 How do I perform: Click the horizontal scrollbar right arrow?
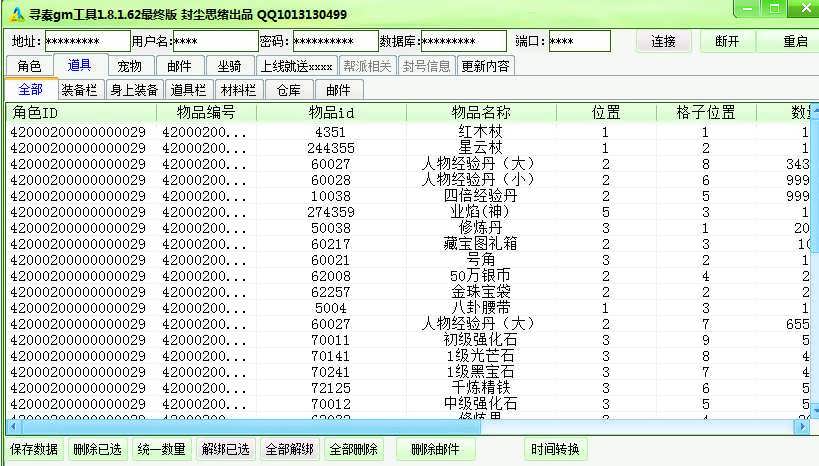(x=800, y=426)
